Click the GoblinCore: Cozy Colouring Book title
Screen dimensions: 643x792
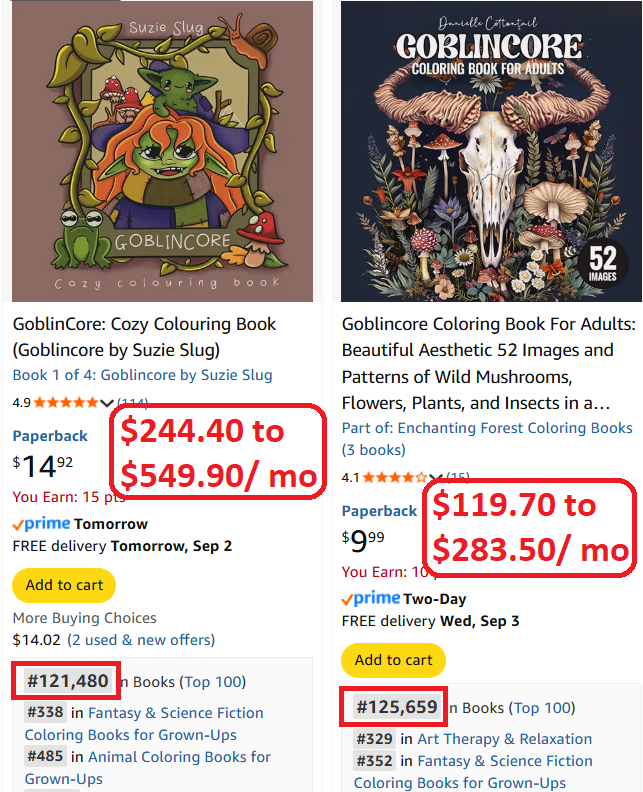coord(144,337)
